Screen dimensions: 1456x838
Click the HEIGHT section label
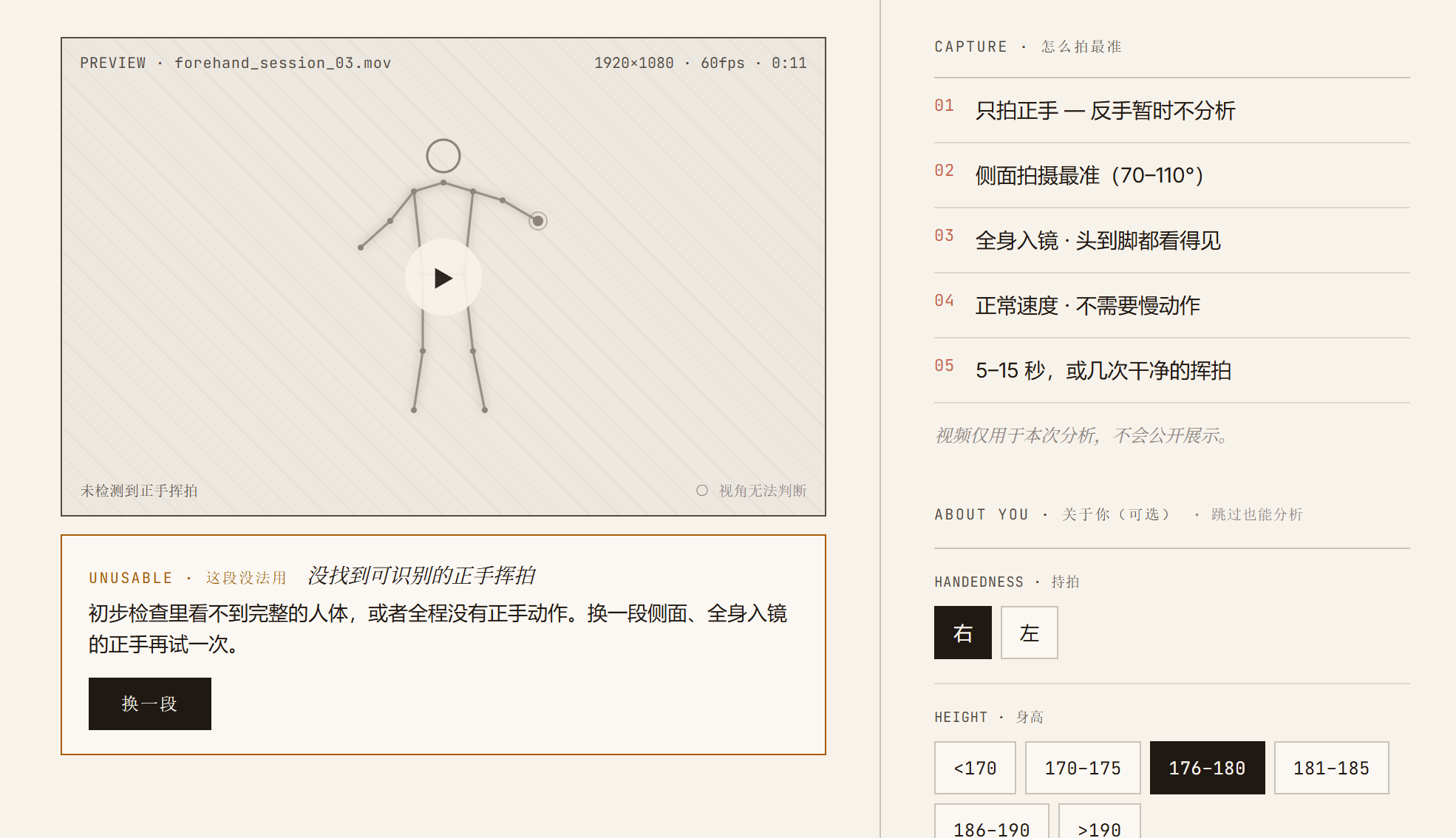[961, 718]
